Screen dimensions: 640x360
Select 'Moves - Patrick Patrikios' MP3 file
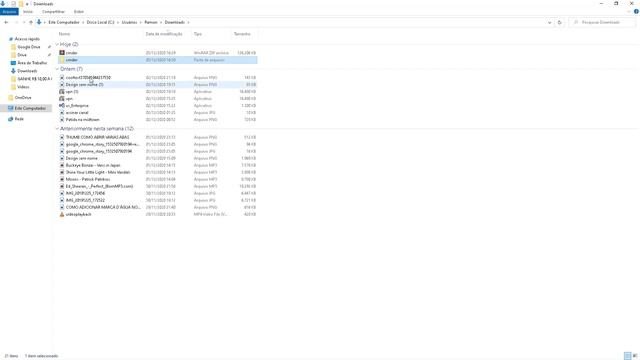pyautogui.click(x=88, y=179)
